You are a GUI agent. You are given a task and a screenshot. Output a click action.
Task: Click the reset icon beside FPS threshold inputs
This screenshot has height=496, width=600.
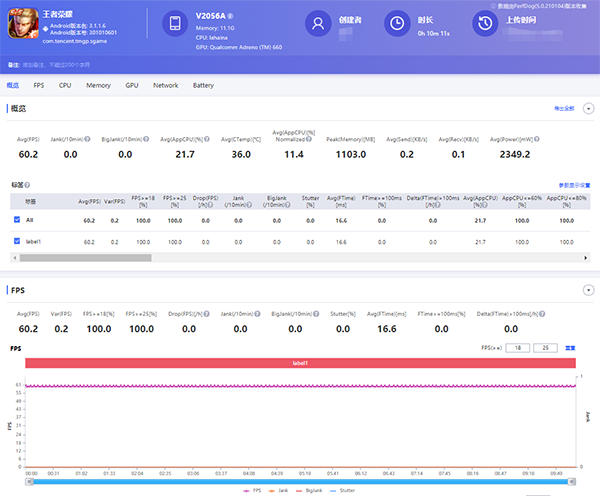pos(570,347)
